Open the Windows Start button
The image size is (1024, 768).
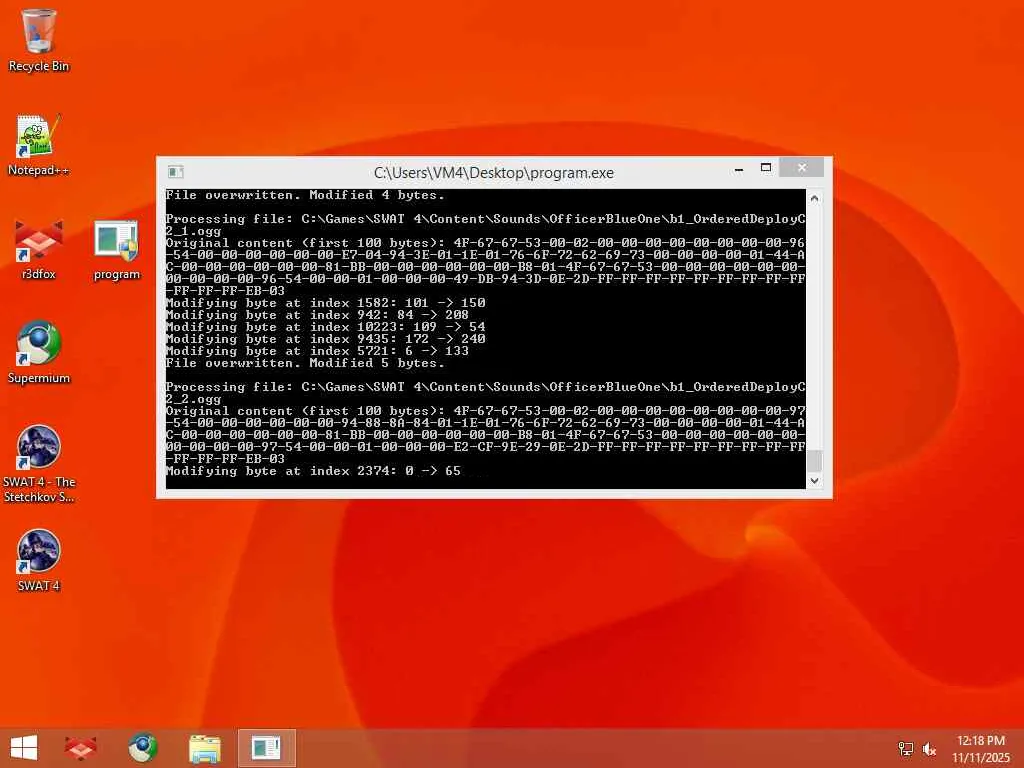point(24,748)
